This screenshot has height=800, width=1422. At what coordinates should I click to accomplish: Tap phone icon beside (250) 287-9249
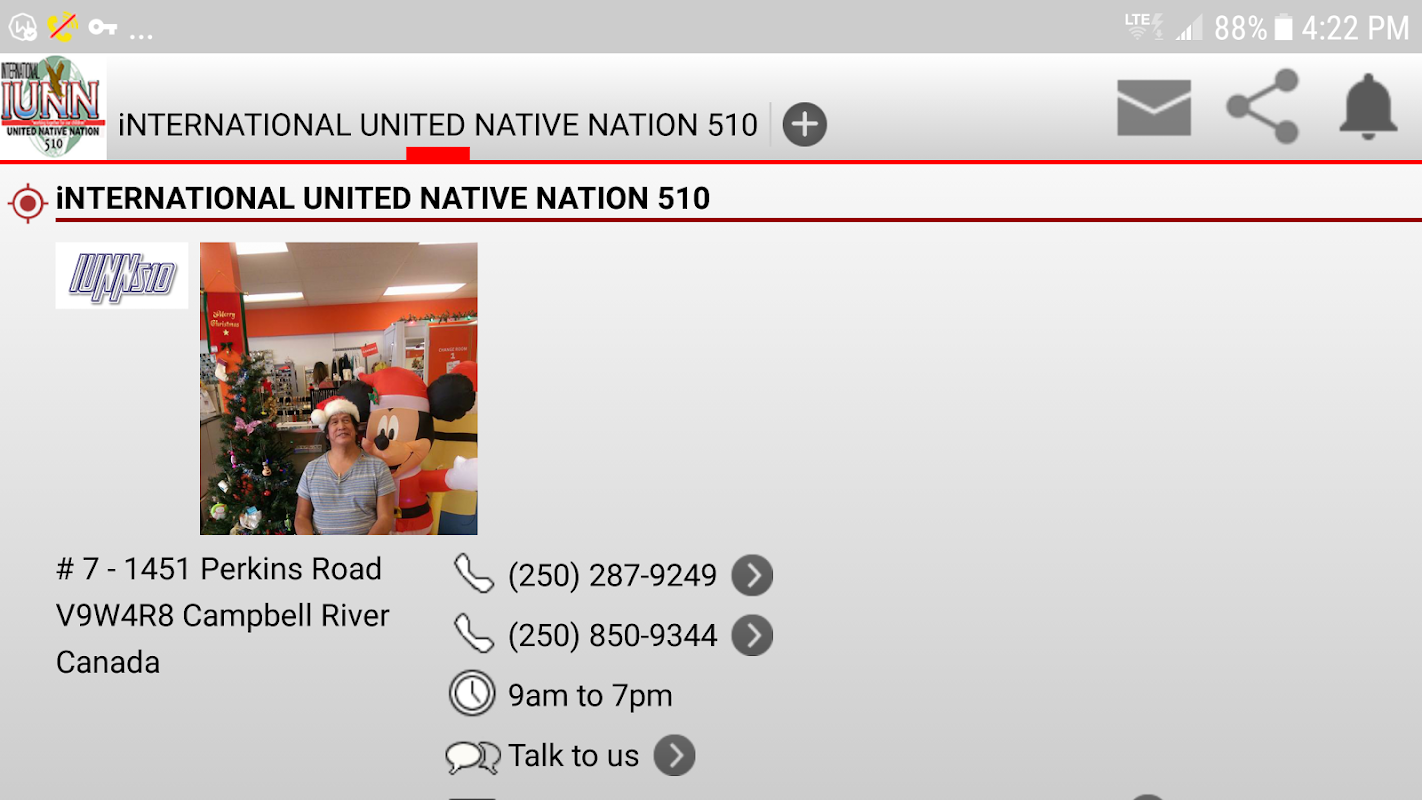click(473, 574)
